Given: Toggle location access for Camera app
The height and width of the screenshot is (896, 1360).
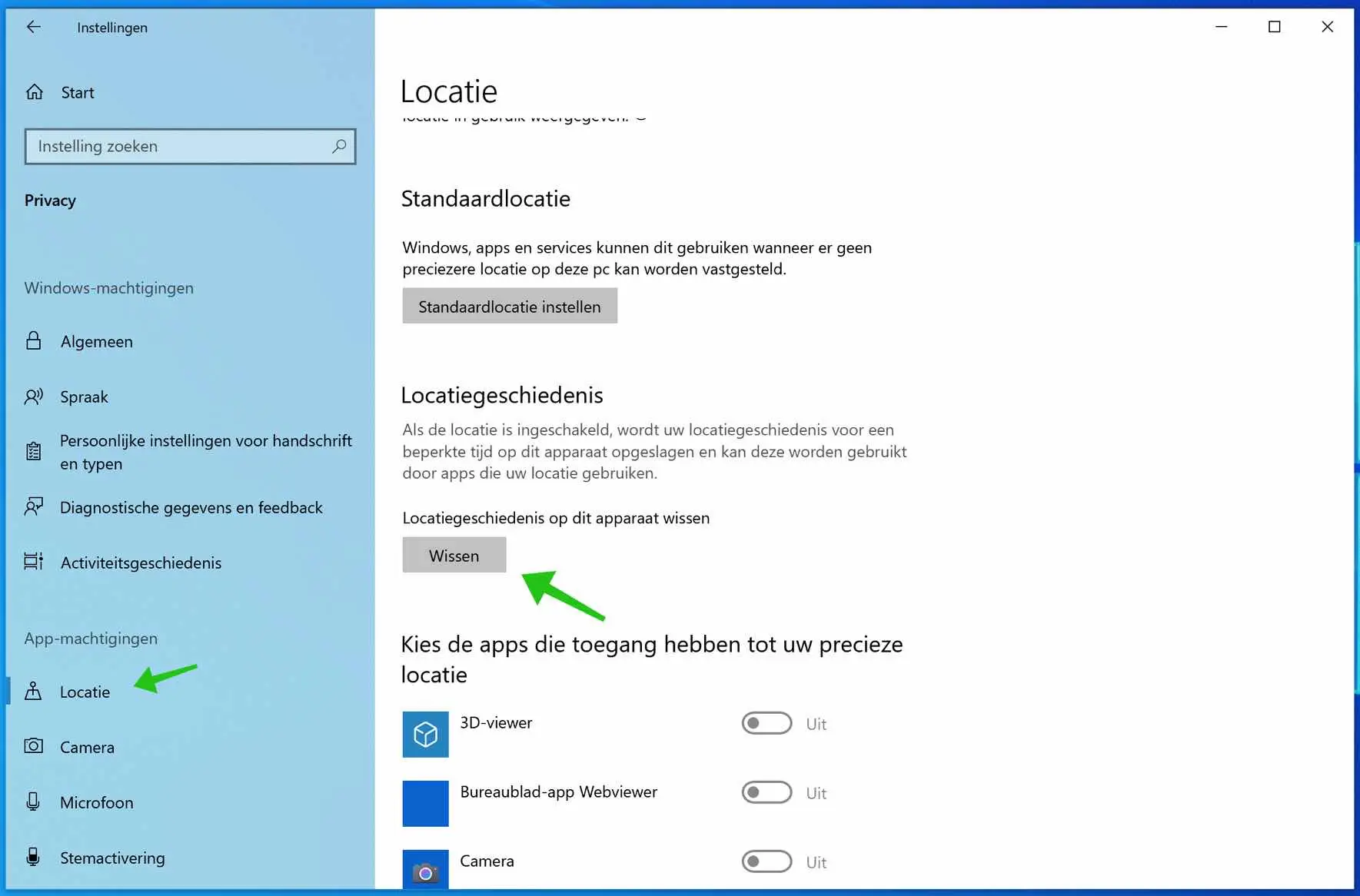Looking at the screenshot, I should 766,861.
